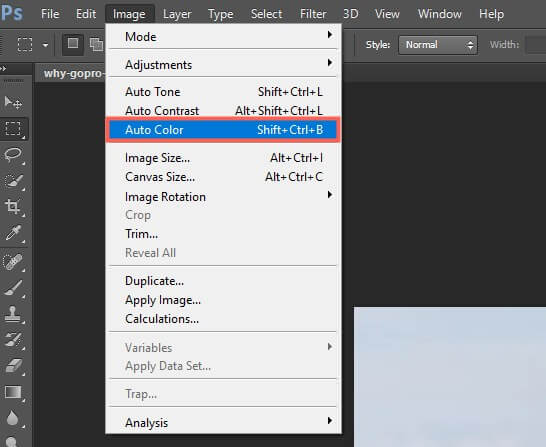Choose Add to Selection mode

pos(96,44)
